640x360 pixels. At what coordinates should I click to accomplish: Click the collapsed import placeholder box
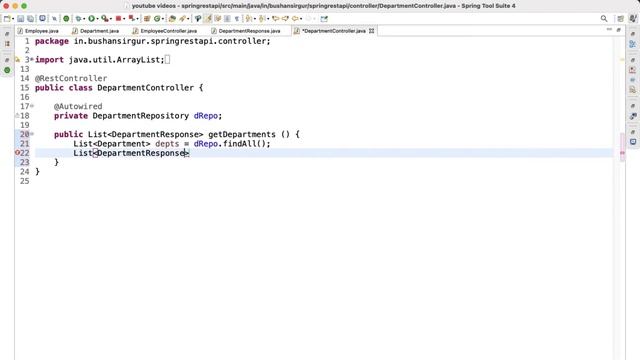pos(167,60)
